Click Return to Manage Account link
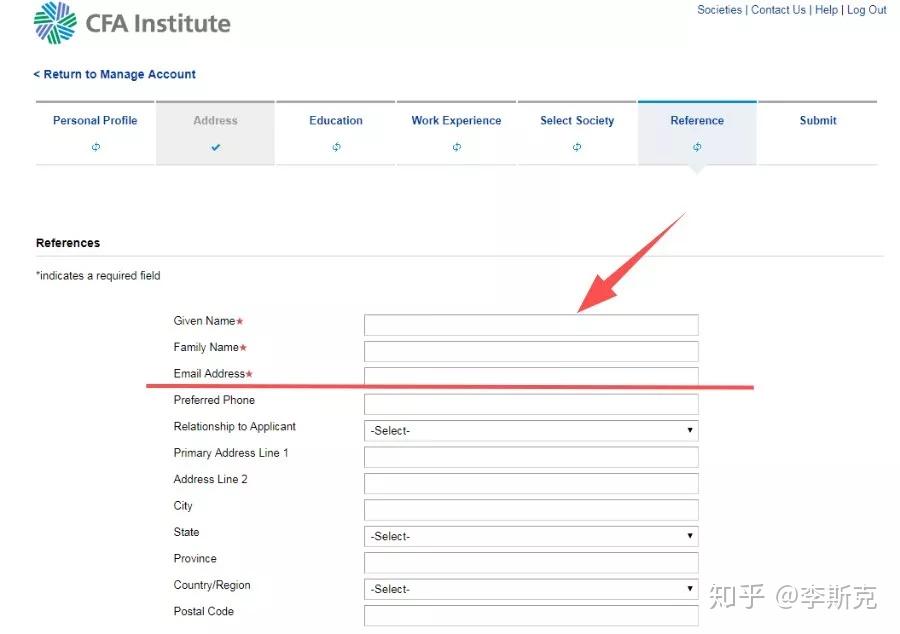The width and height of the screenshot is (900, 634). click(x=114, y=74)
